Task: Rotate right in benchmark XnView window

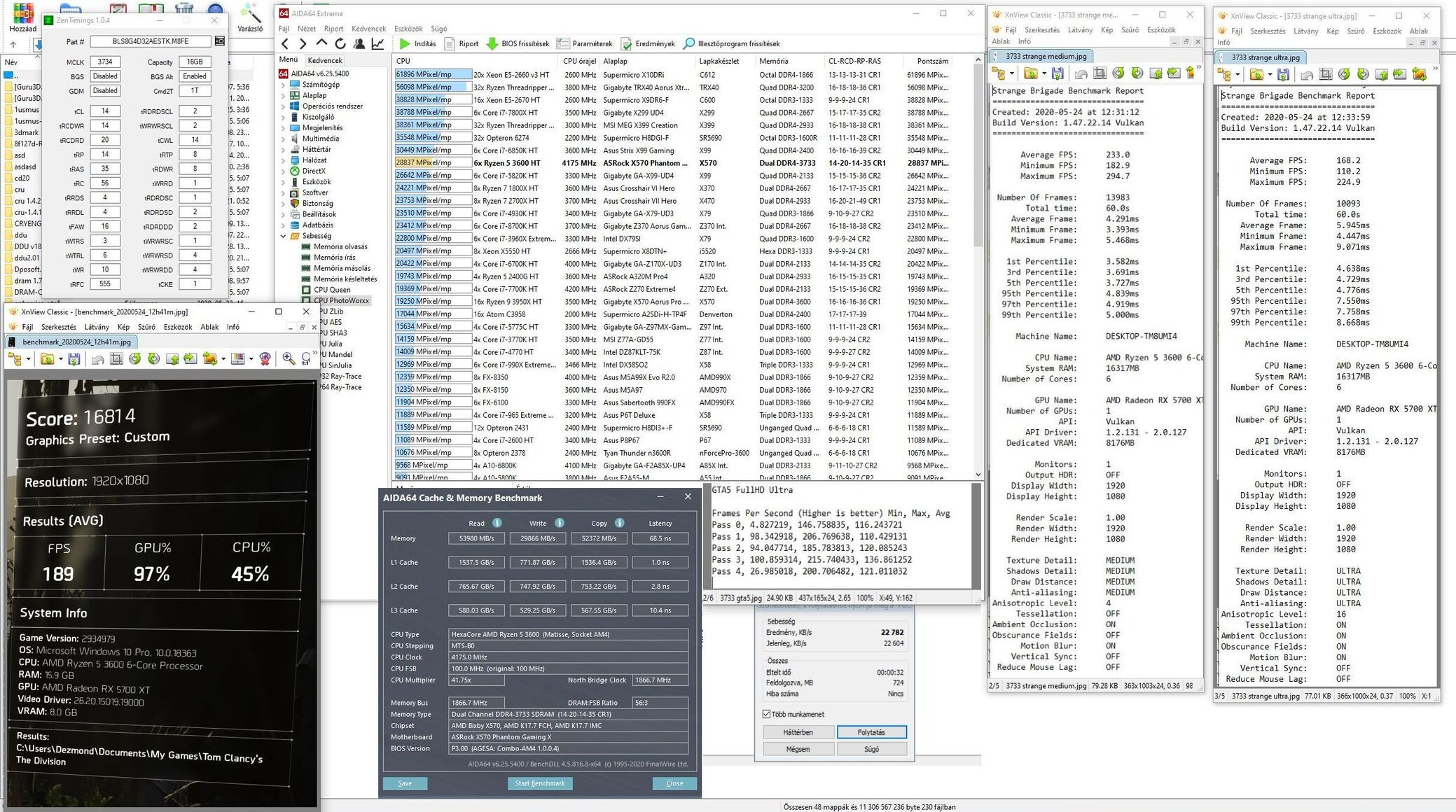Action: pos(153,359)
